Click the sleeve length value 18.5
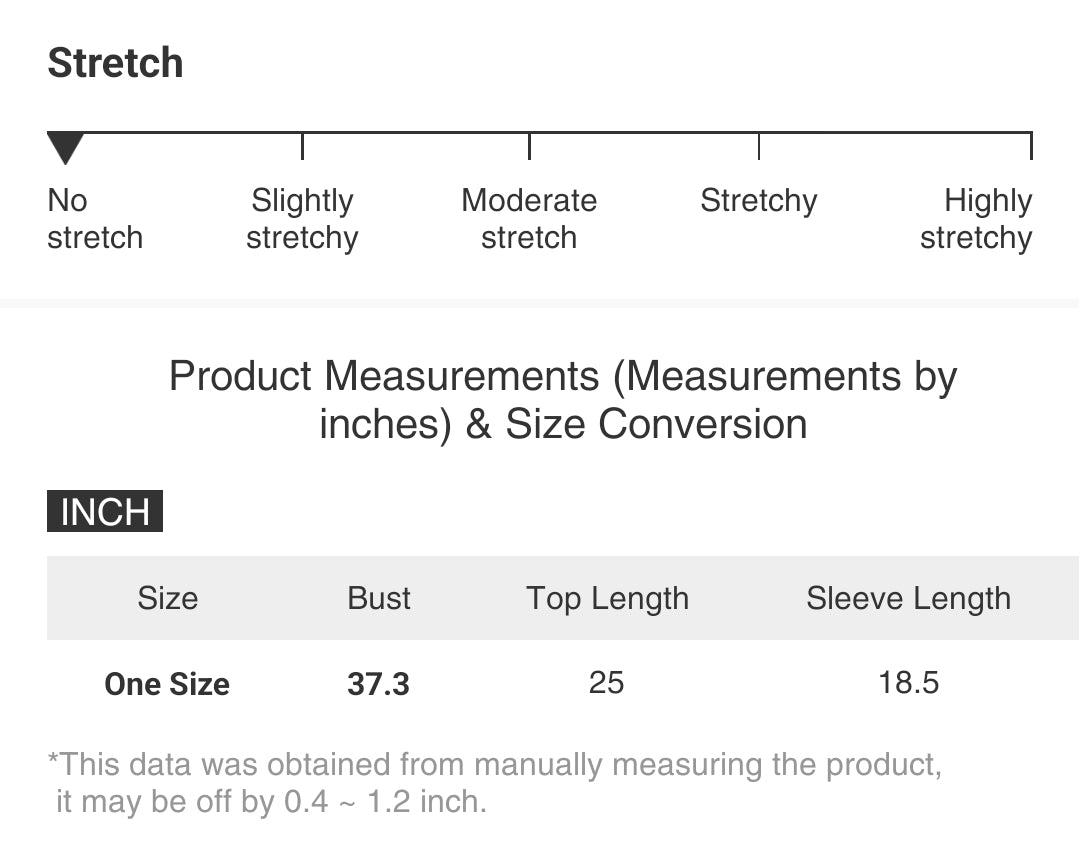This screenshot has height=850, width=1079. pos(908,683)
